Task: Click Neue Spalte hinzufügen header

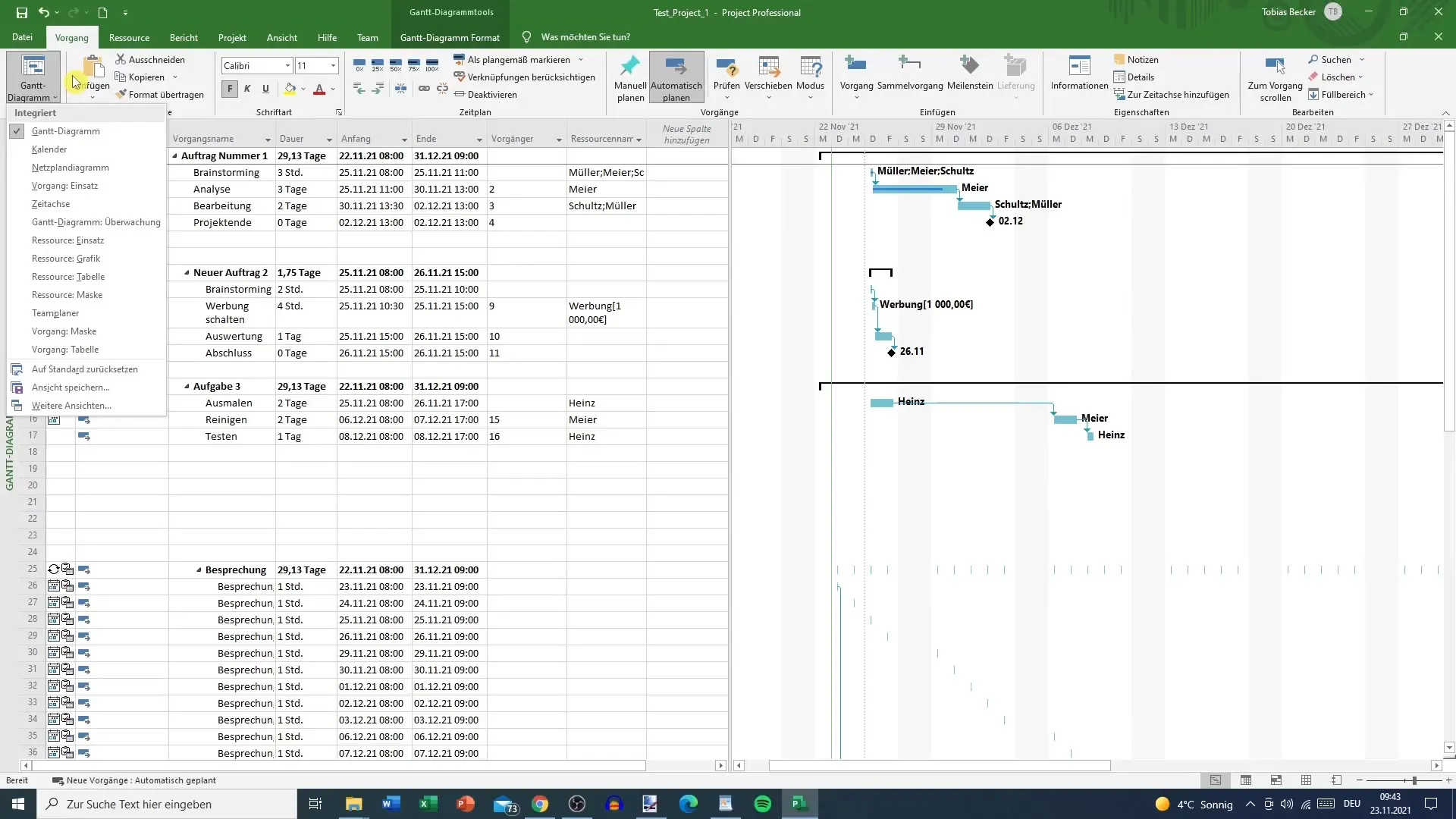Action: pos(688,134)
